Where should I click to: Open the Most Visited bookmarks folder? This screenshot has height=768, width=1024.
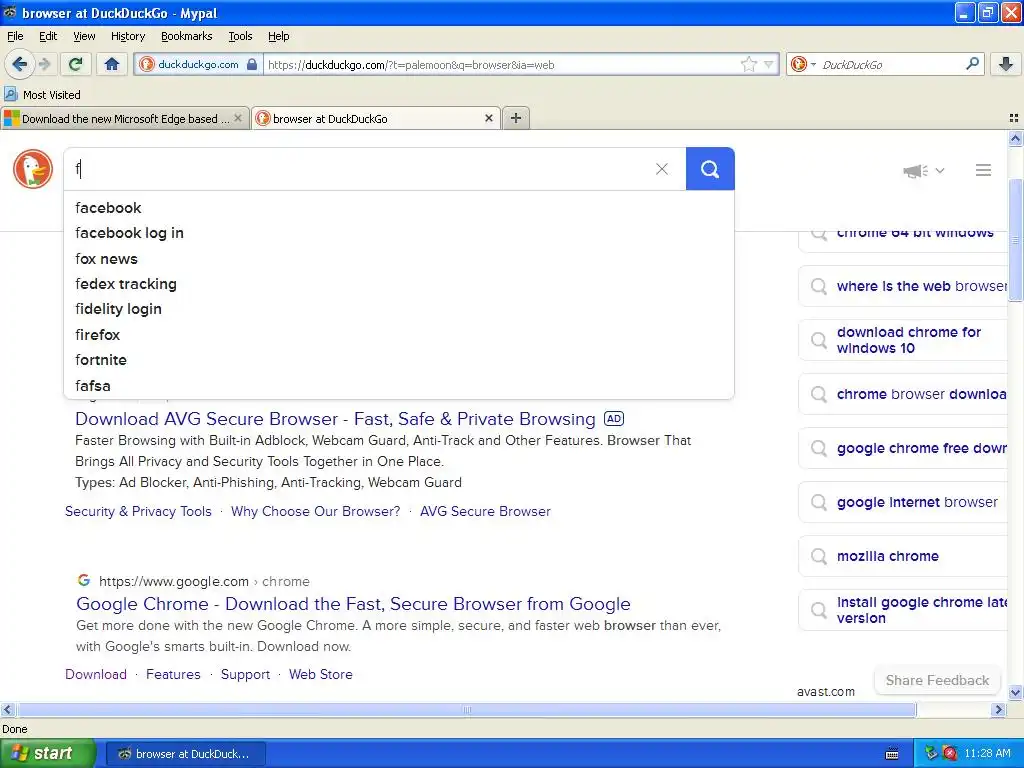[42, 95]
